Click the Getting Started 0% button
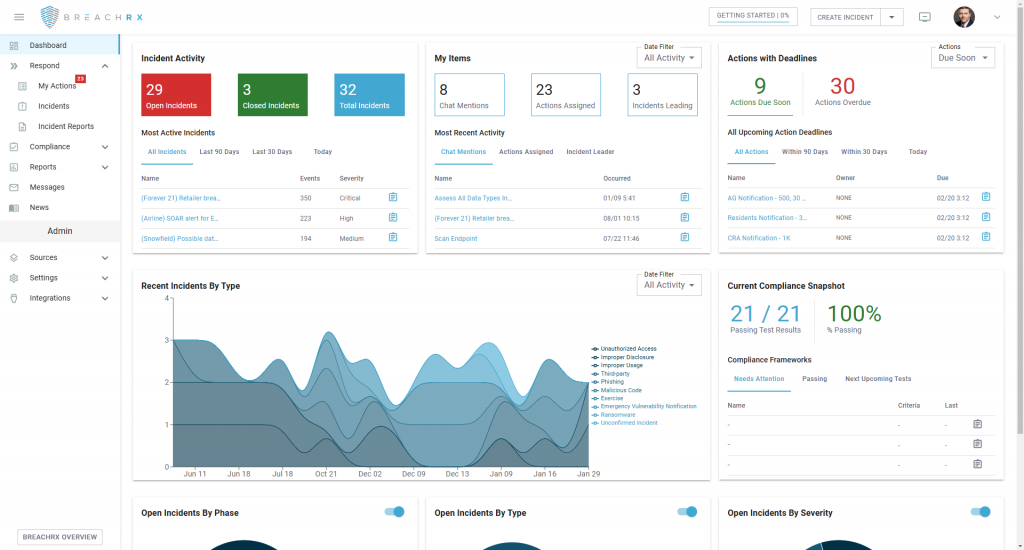 [753, 16]
